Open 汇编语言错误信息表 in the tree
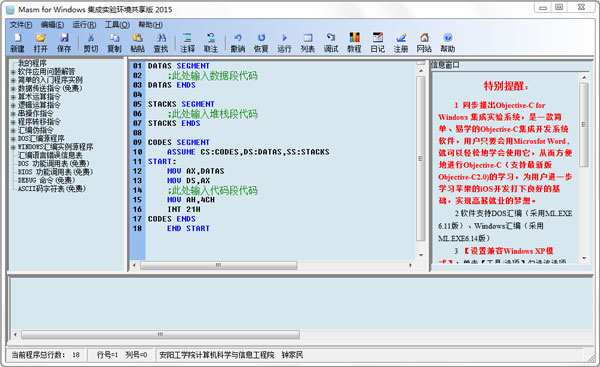This screenshot has width=600, height=367. click(50, 155)
